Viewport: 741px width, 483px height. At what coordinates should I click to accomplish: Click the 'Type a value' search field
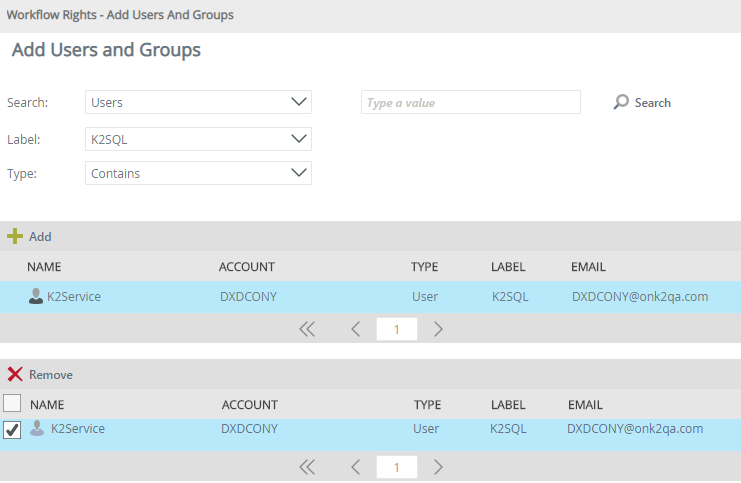pyautogui.click(x=470, y=102)
